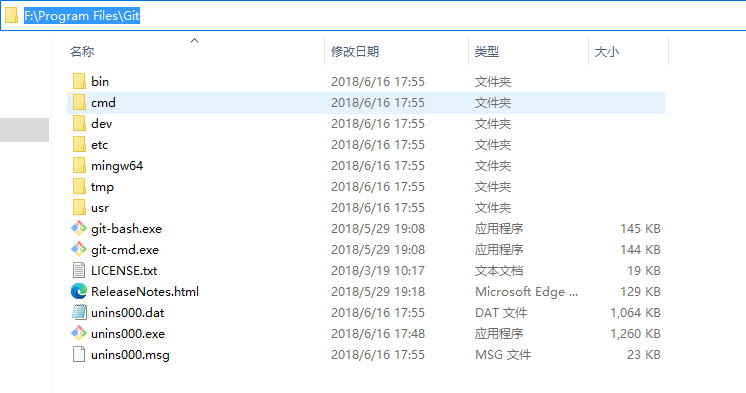The width and height of the screenshot is (746, 393).
Task: Click the 文件夹 type of the bin row
Action: pyautogui.click(x=492, y=81)
